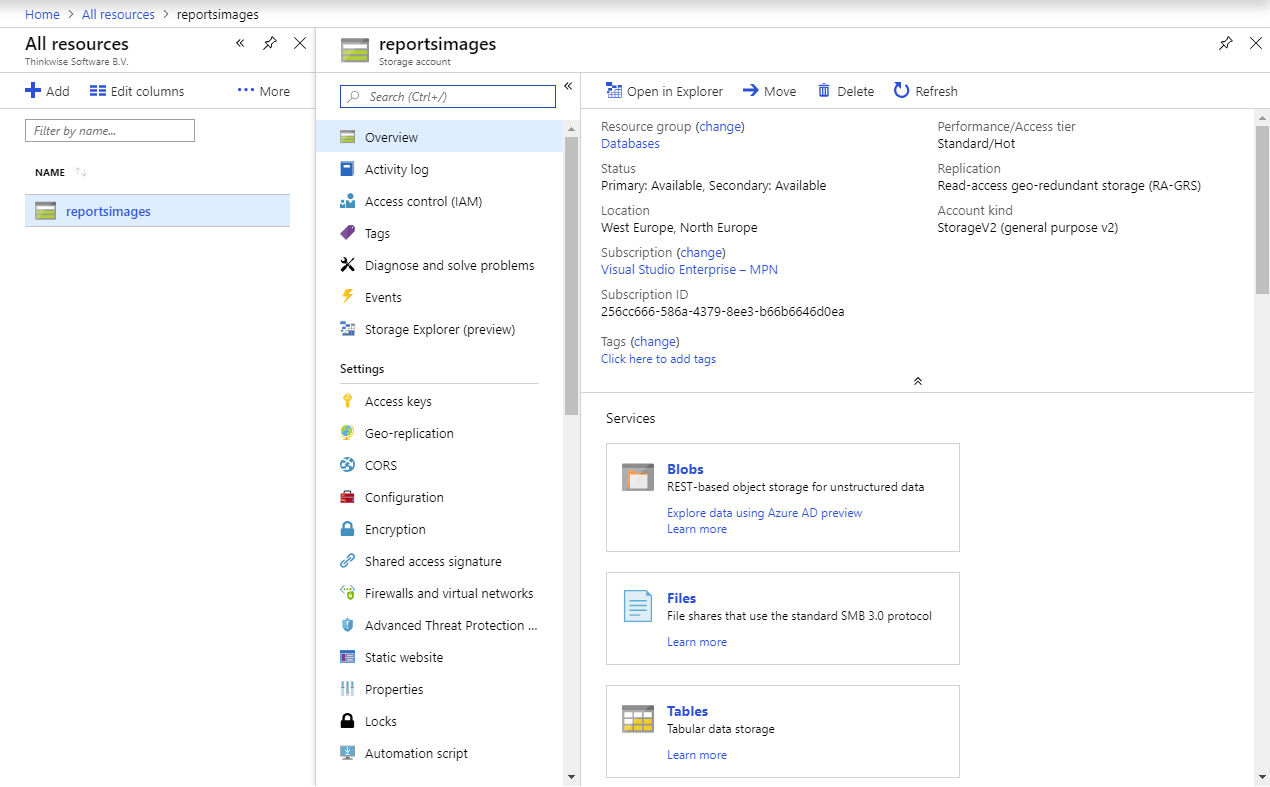Click the Shared access signature link icon
Viewport: 1270px width, 787px height.
348,561
